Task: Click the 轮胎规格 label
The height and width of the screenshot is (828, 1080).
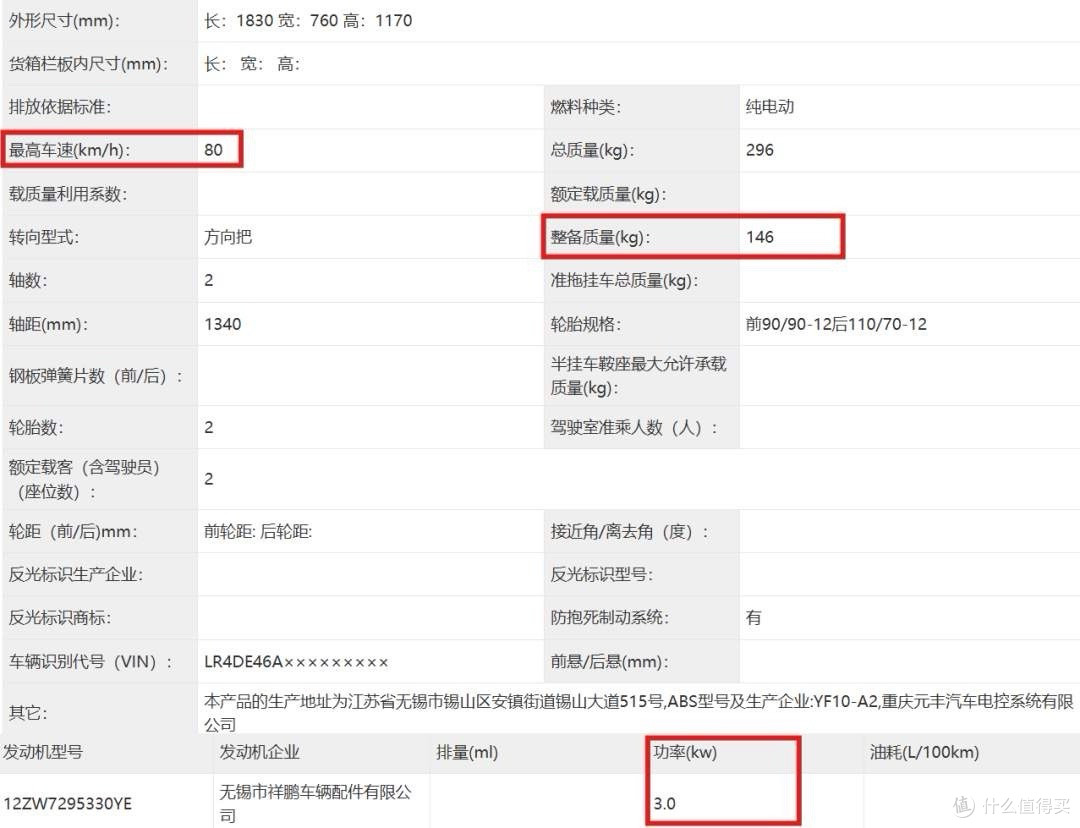Action: click(585, 324)
